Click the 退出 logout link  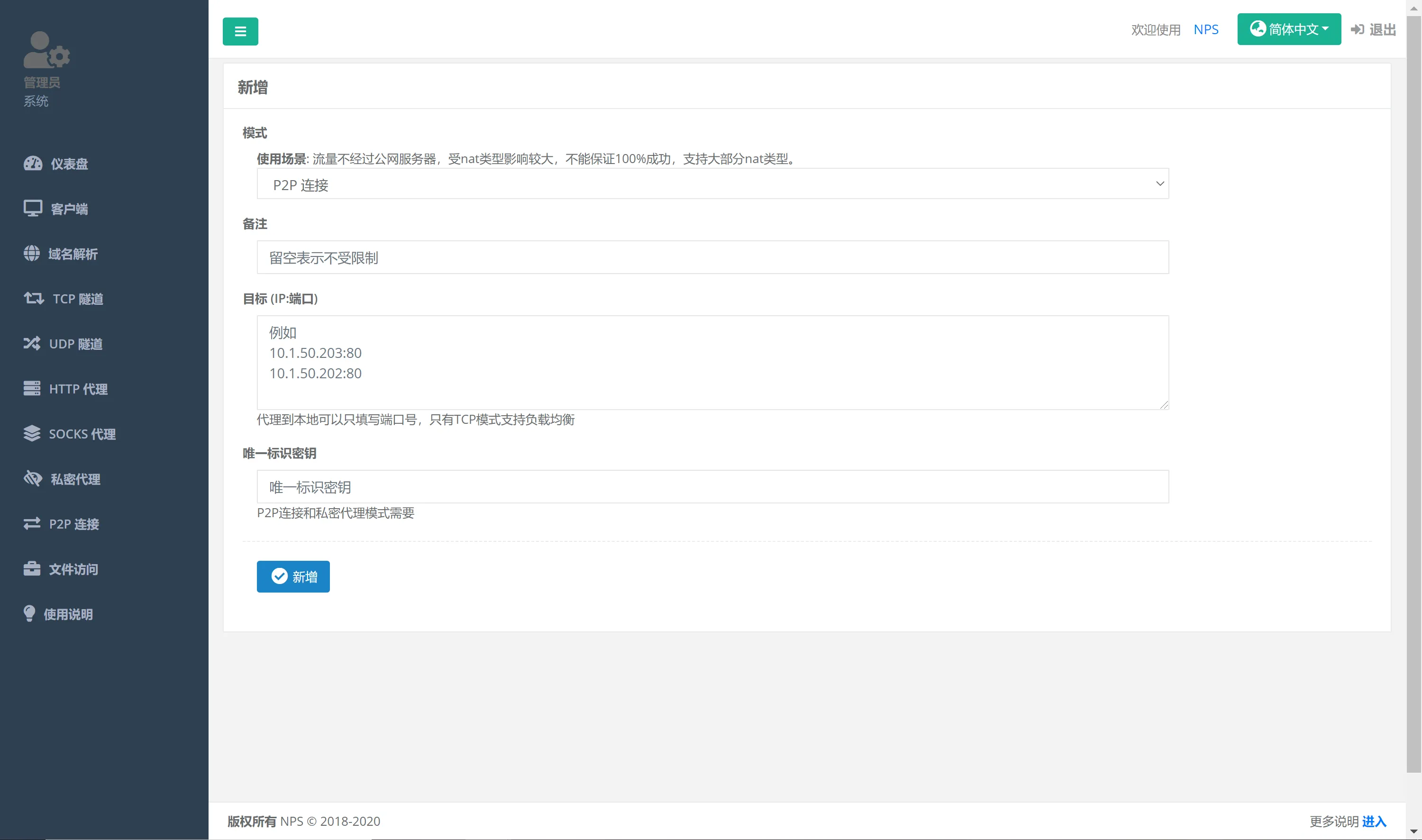pyautogui.click(x=1373, y=29)
